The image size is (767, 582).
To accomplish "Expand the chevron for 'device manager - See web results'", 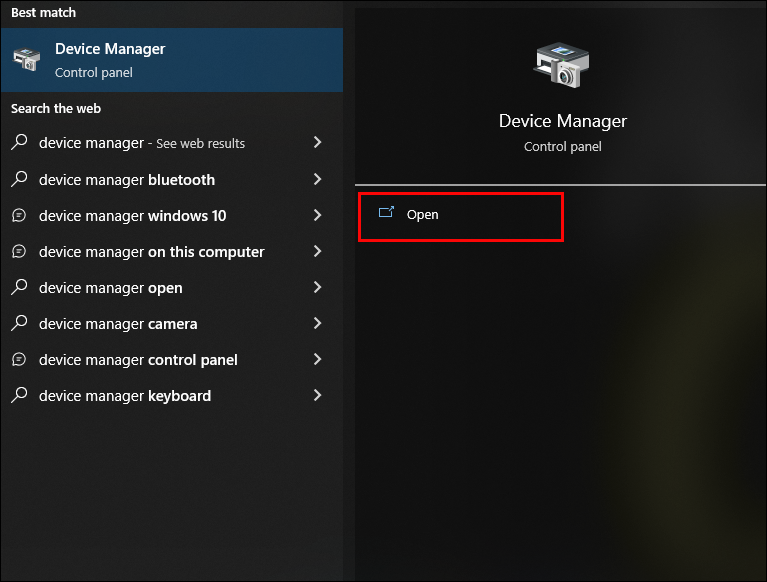I will pyautogui.click(x=317, y=143).
